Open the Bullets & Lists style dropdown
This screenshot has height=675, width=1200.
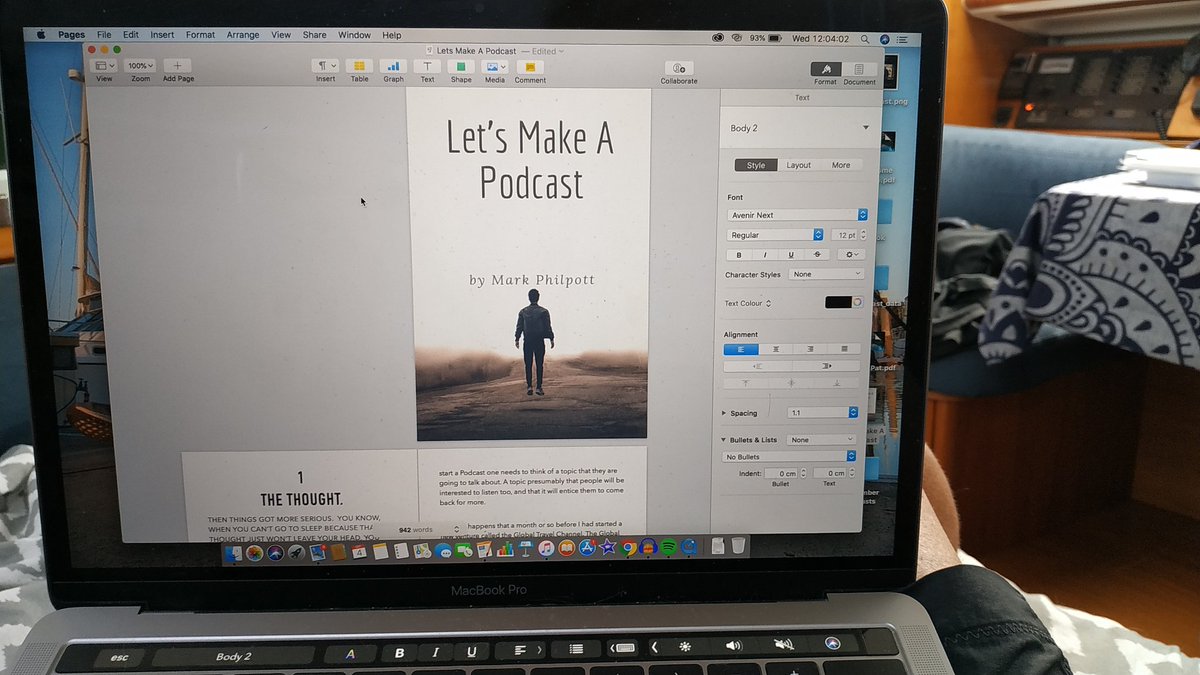(822, 440)
